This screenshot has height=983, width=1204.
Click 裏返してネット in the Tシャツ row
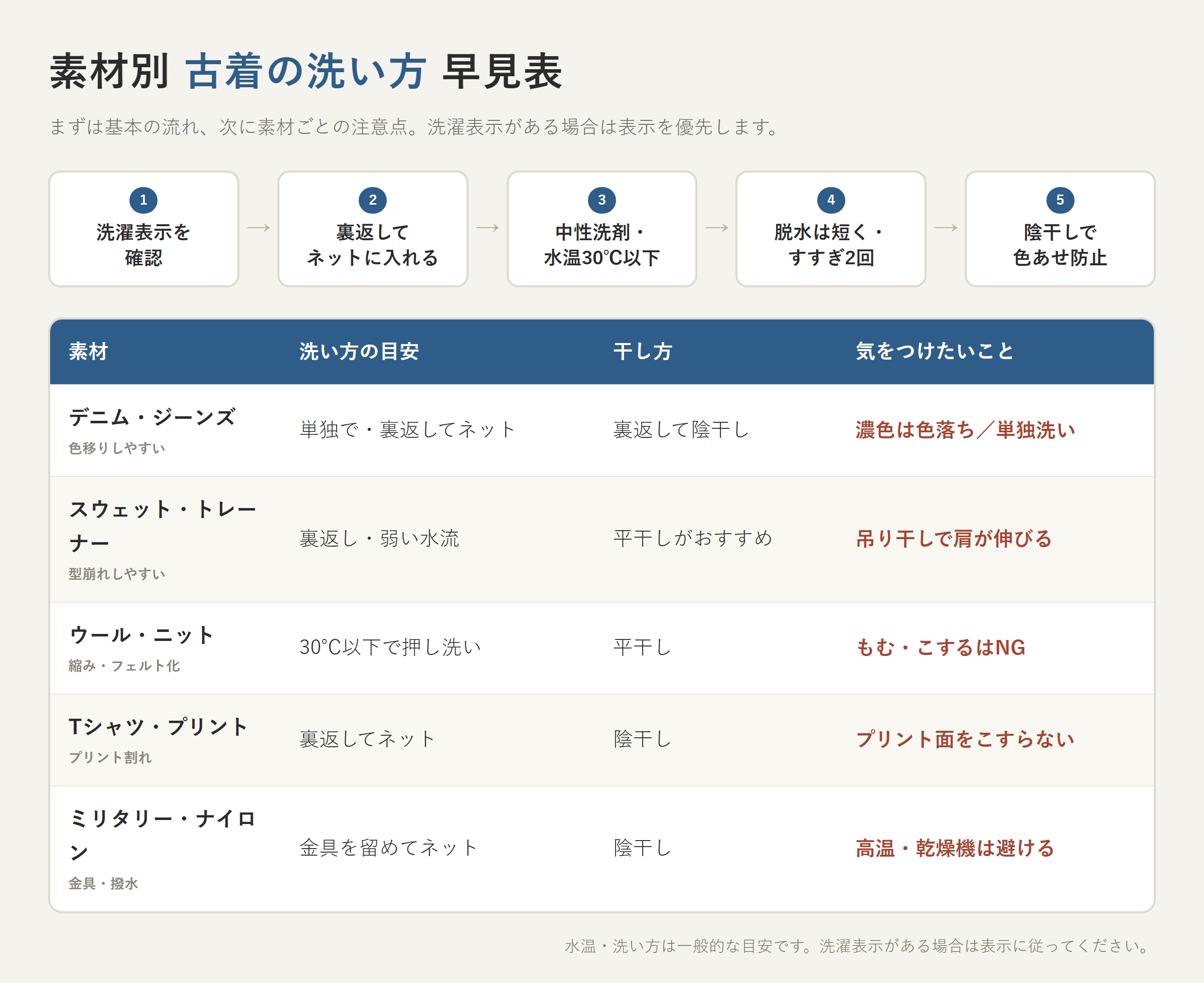(368, 739)
